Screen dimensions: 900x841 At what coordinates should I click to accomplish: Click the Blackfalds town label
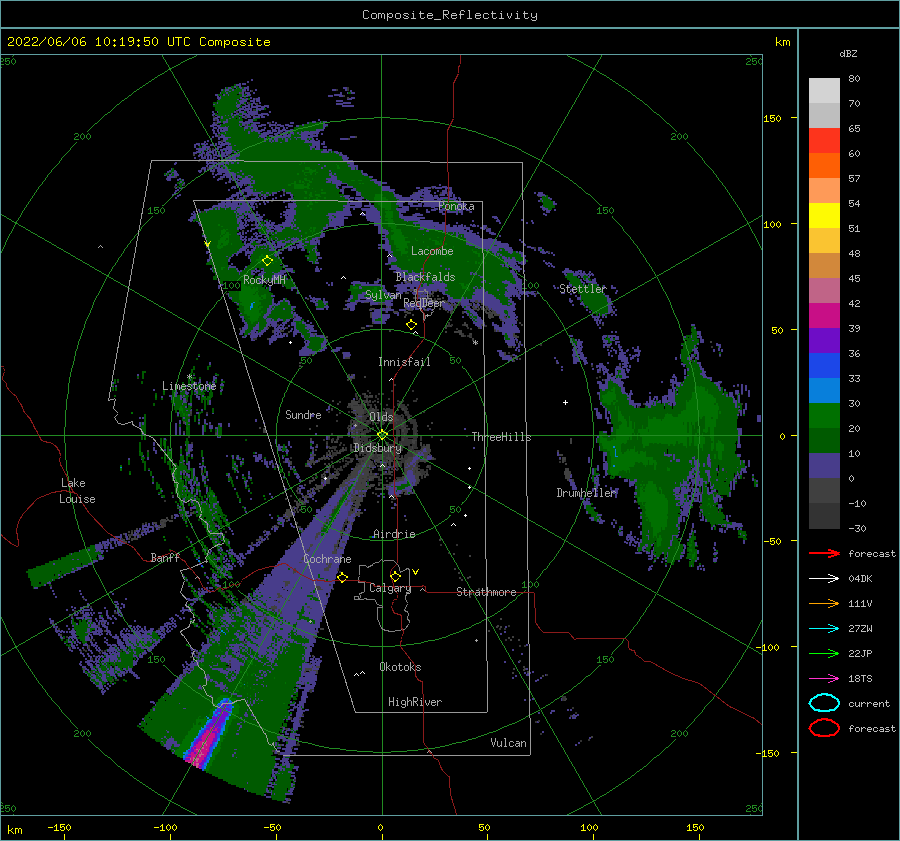(x=425, y=277)
